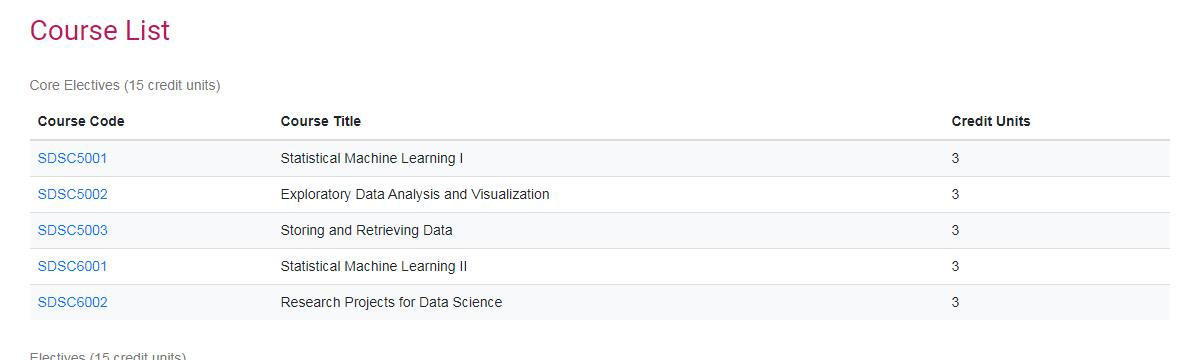Click the Credit Units column header
This screenshot has width=1193, height=360.
pos(991,121)
